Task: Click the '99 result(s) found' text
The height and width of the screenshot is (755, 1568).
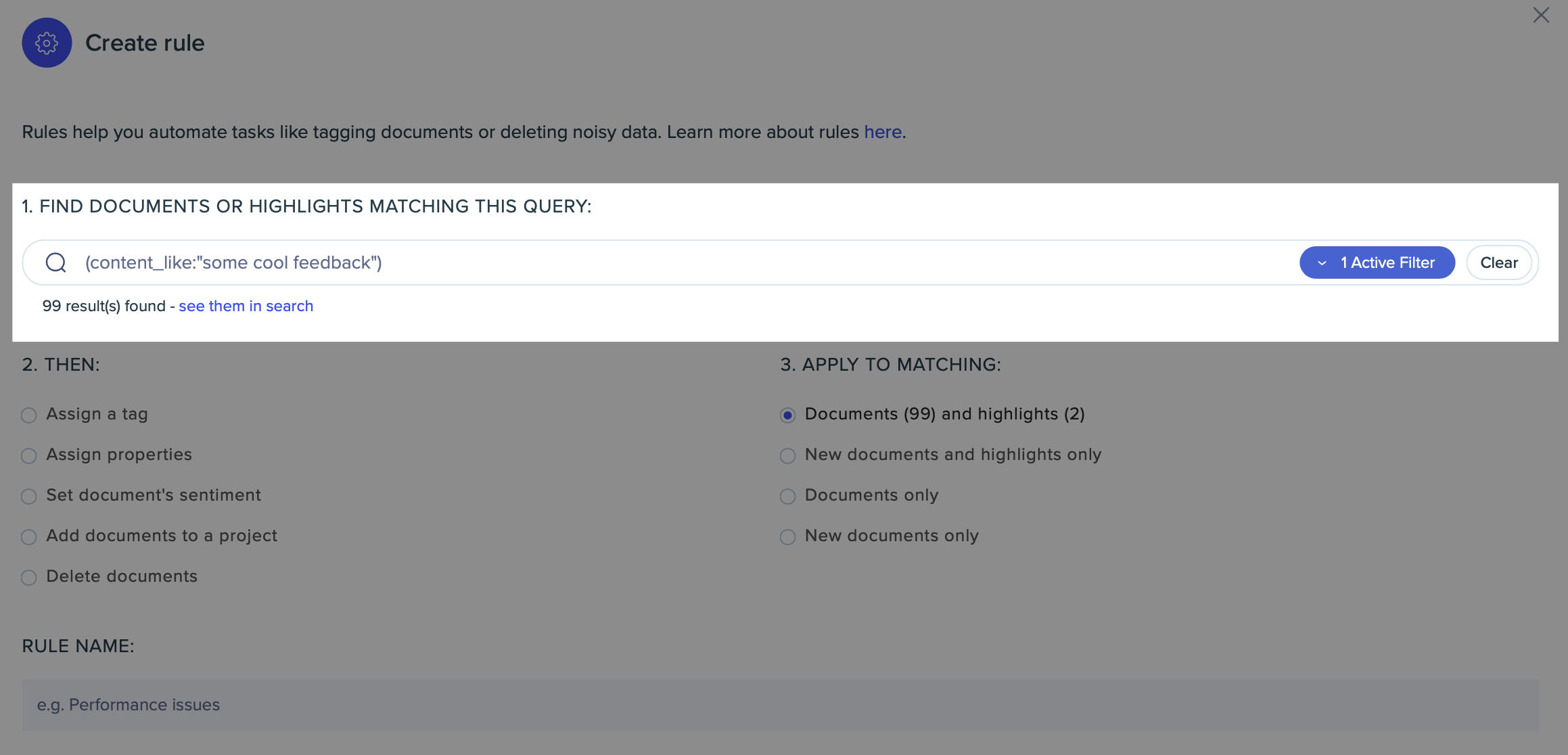Action: click(104, 306)
